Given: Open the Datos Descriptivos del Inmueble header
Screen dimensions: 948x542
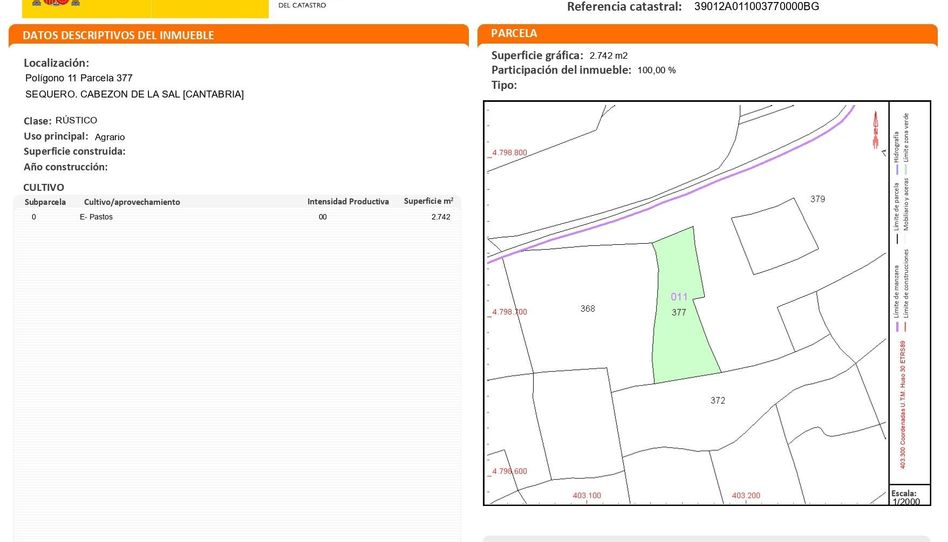Looking at the screenshot, I should pyautogui.click(x=118, y=35).
